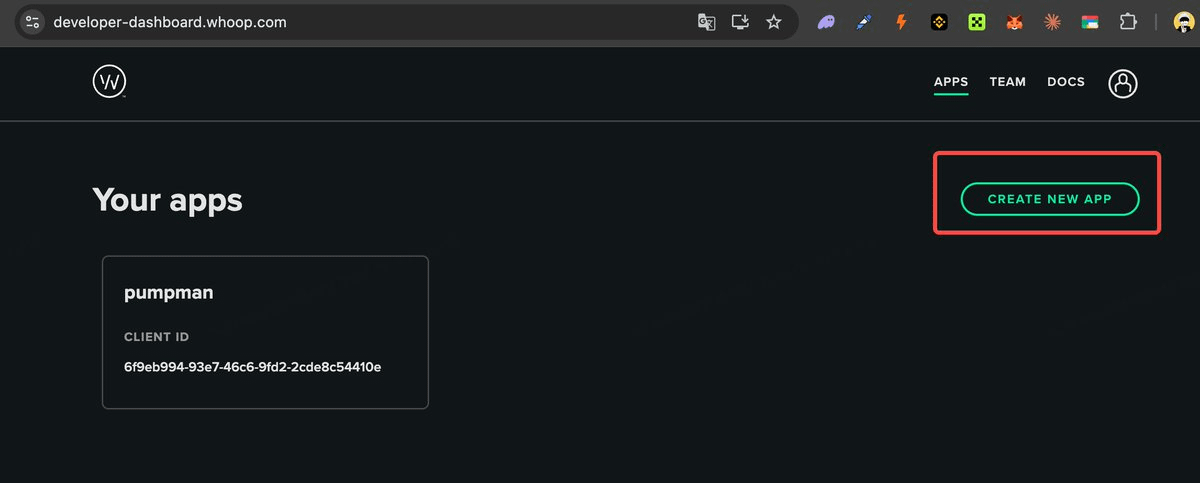Click the CLIENT ID label
The image size is (1200, 483).
pyautogui.click(x=156, y=337)
